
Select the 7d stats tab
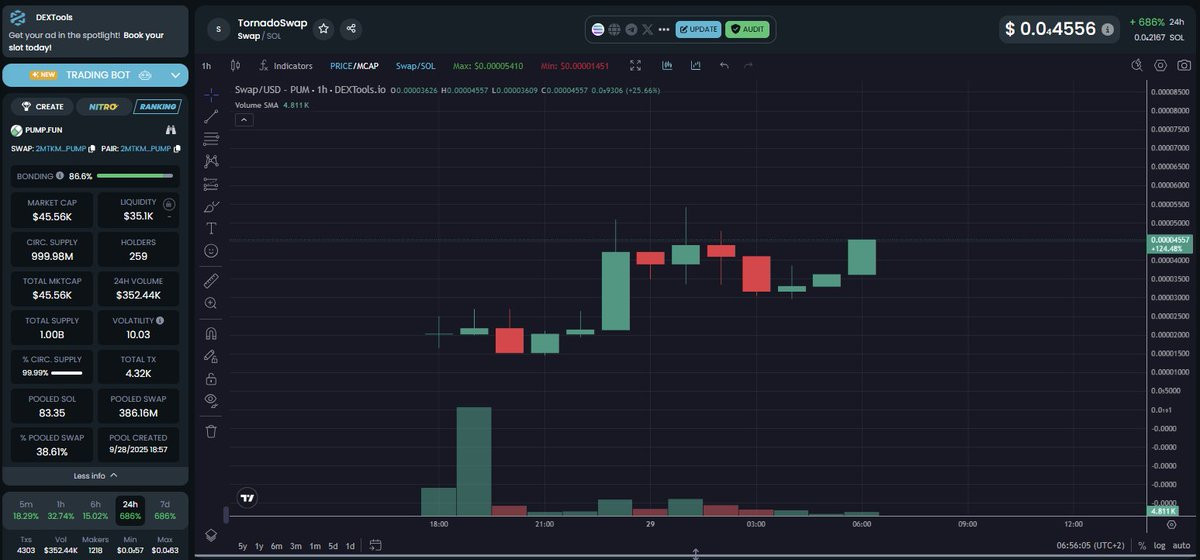(165, 510)
